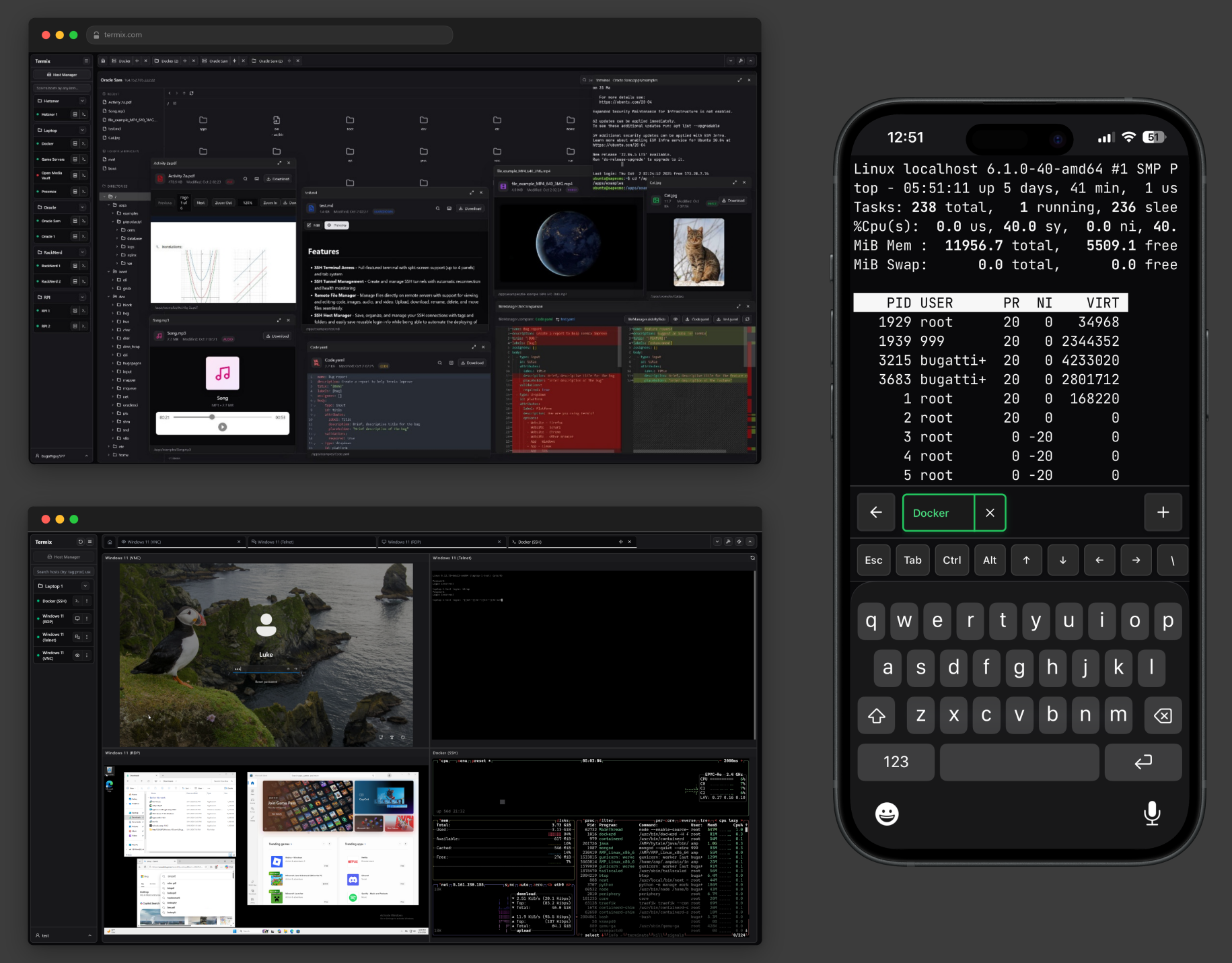The height and width of the screenshot is (963, 1232).
Task: Tap the plus icon to add a new phone tab
Action: 1163,512
